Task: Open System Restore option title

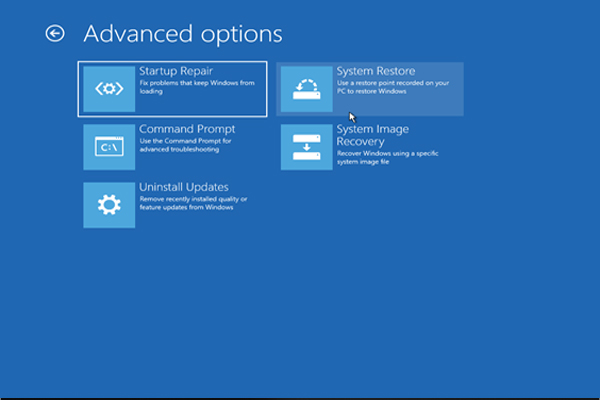Action: pos(376,71)
